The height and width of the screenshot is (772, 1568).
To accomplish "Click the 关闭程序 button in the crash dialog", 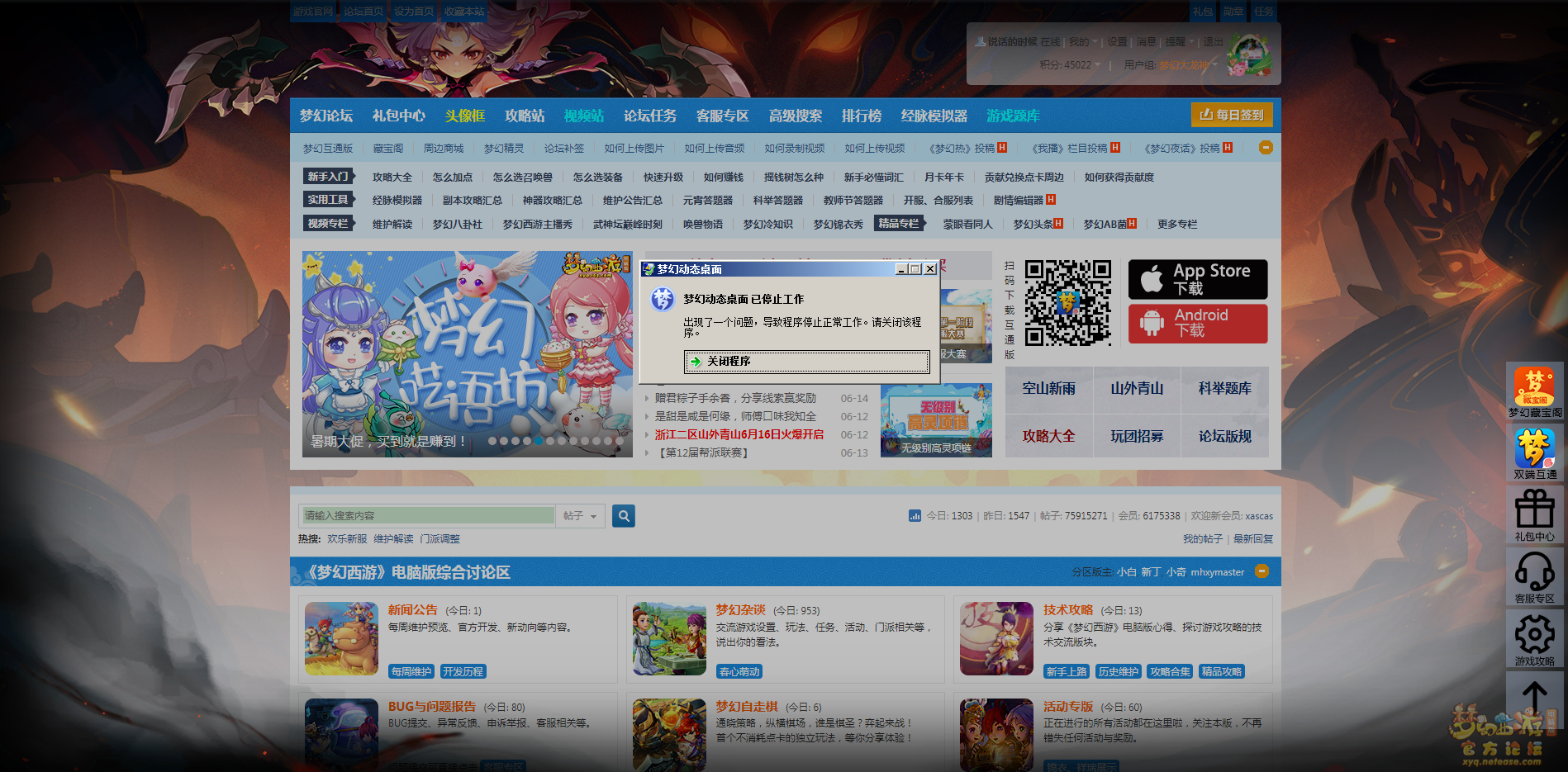I will [x=807, y=362].
